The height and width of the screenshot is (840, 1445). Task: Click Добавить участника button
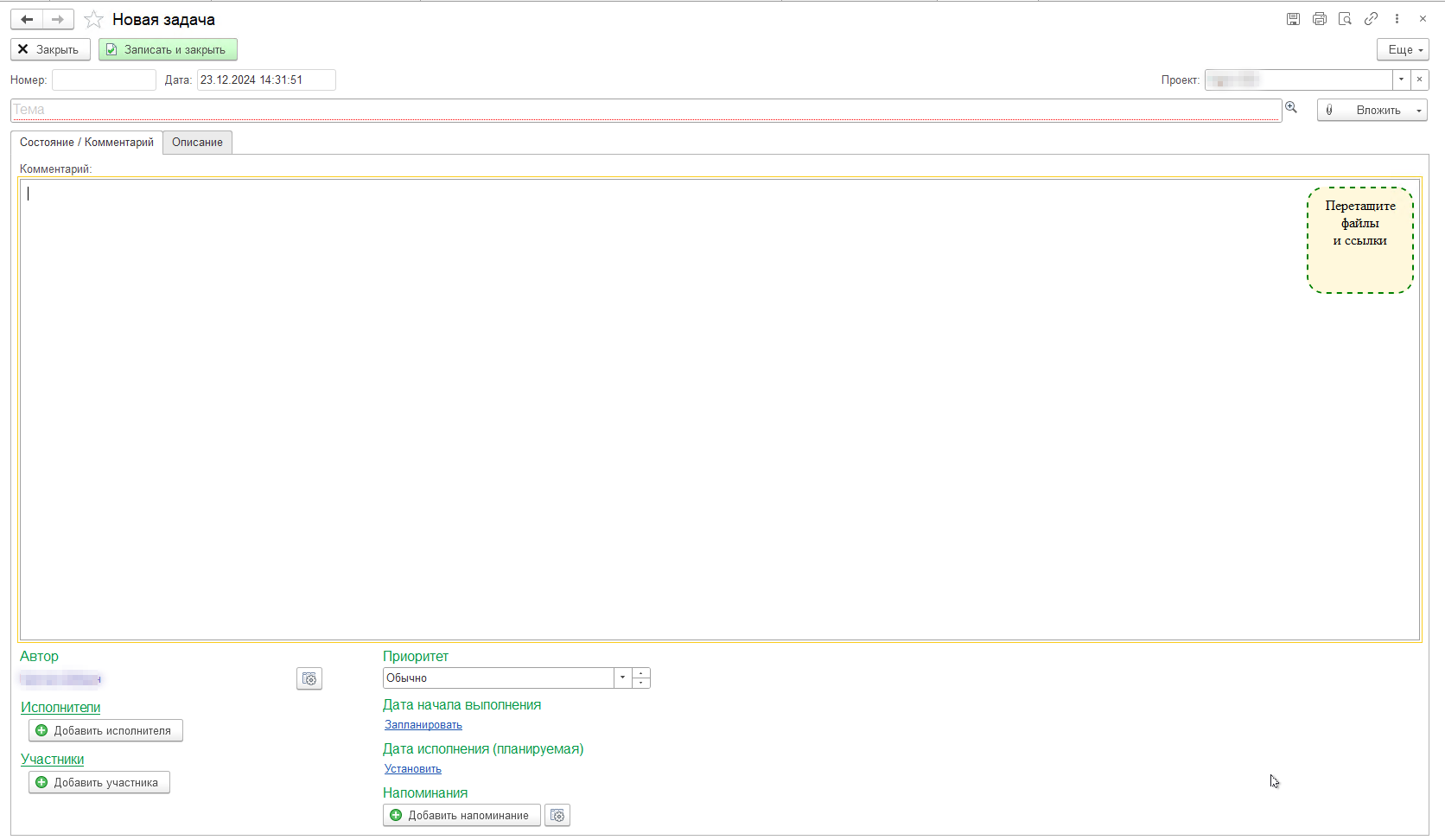tap(99, 782)
